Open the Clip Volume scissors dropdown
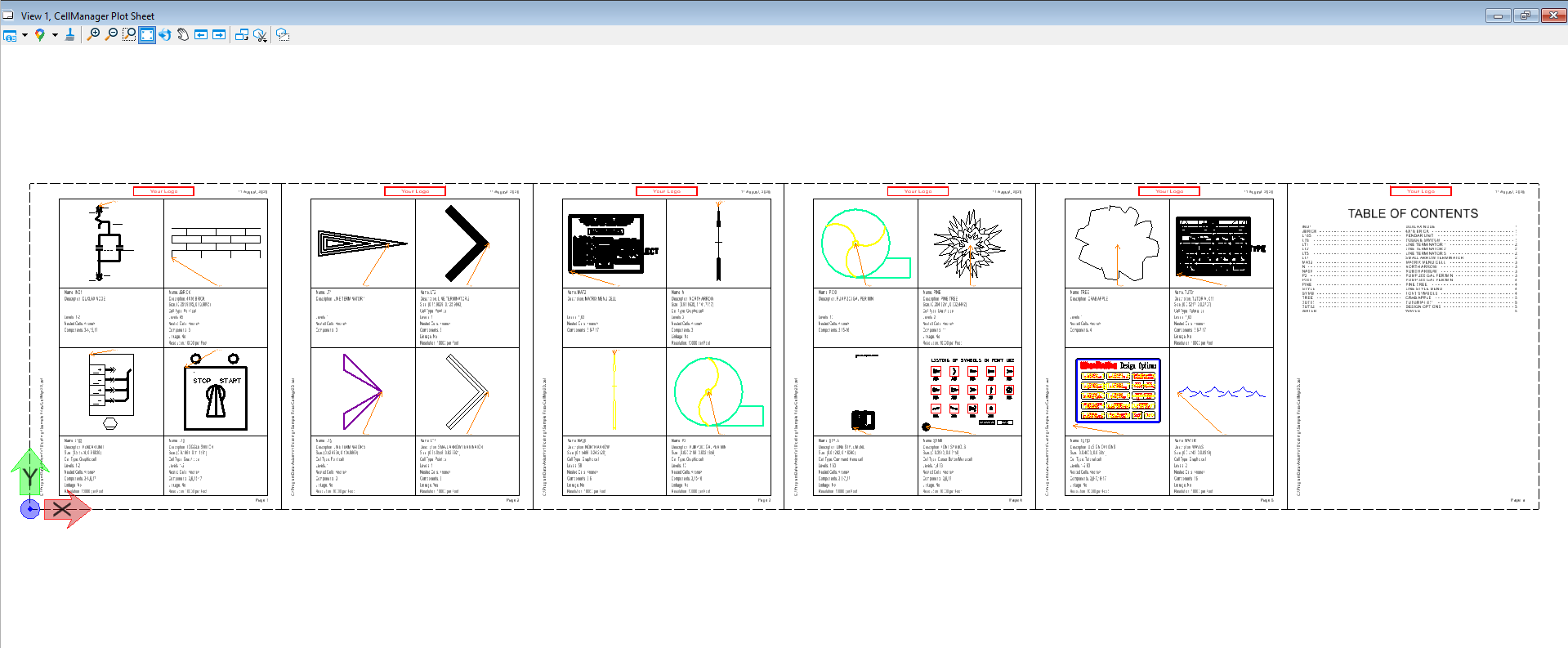This screenshot has width=1568, height=648. pos(260,35)
